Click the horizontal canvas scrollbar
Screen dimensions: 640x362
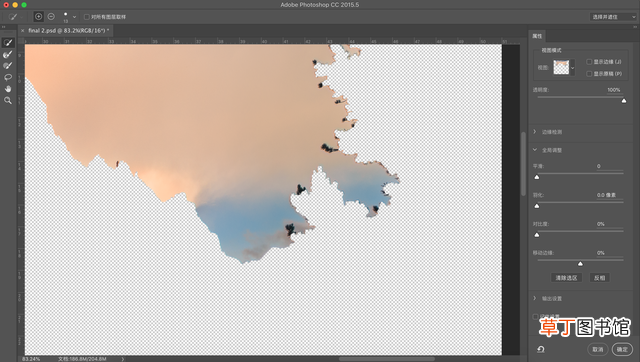tap(387, 359)
